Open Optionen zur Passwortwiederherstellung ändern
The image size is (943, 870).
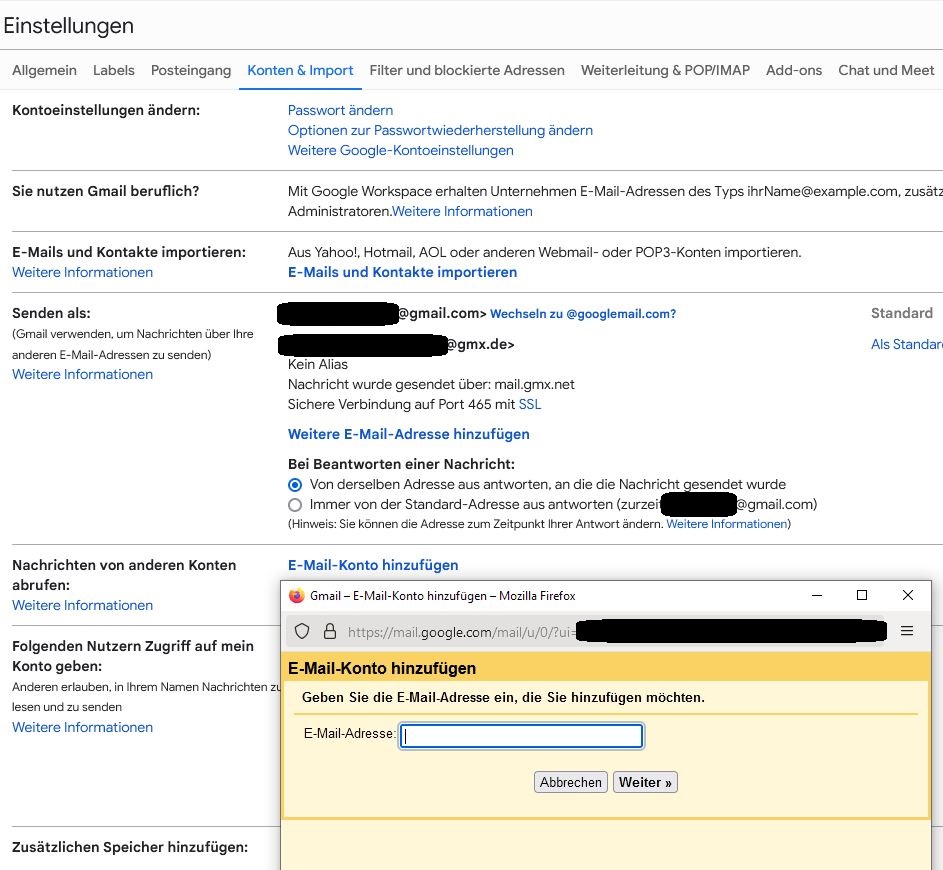click(x=440, y=130)
